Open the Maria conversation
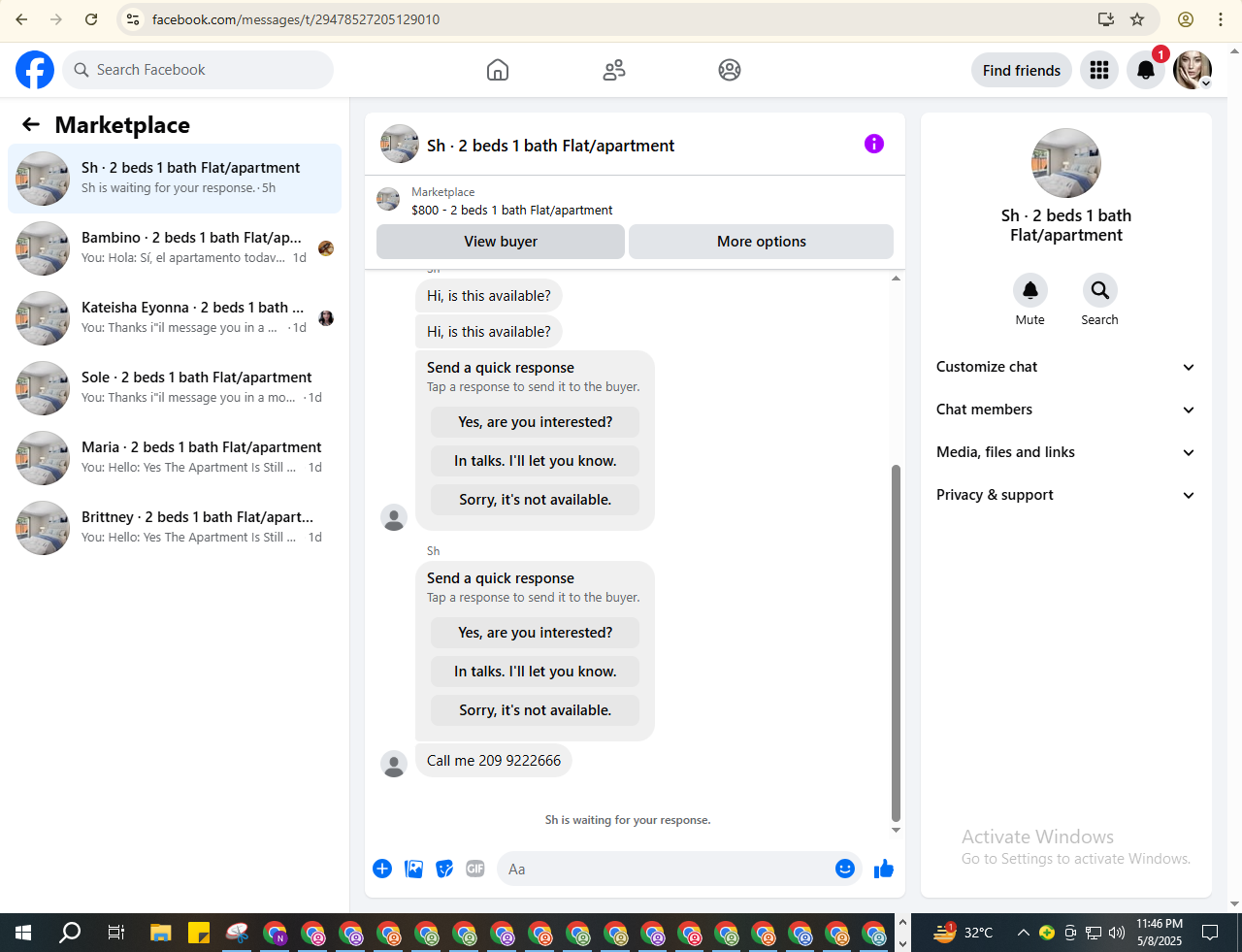1242x952 pixels. [x=175, y=458]
